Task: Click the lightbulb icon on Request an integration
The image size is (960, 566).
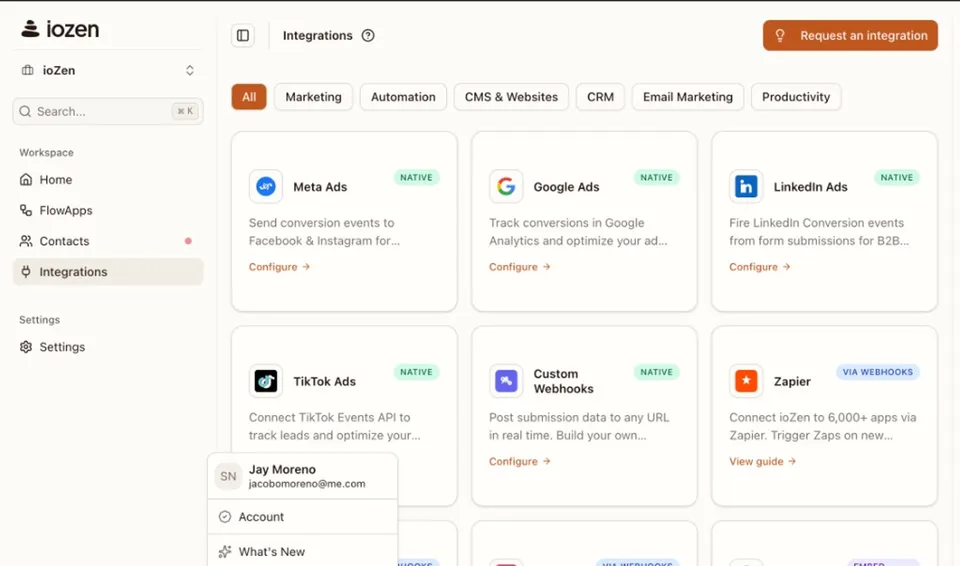Action: [x=780, y=36]
